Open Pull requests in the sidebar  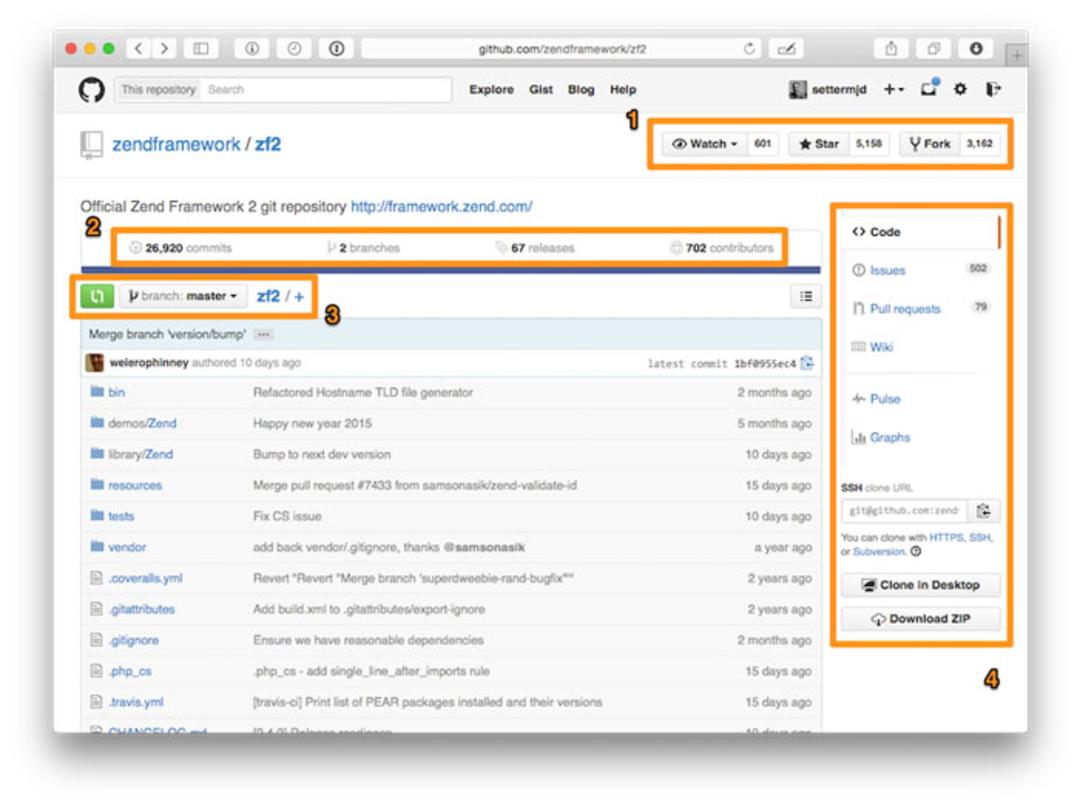tap(904, 308)
